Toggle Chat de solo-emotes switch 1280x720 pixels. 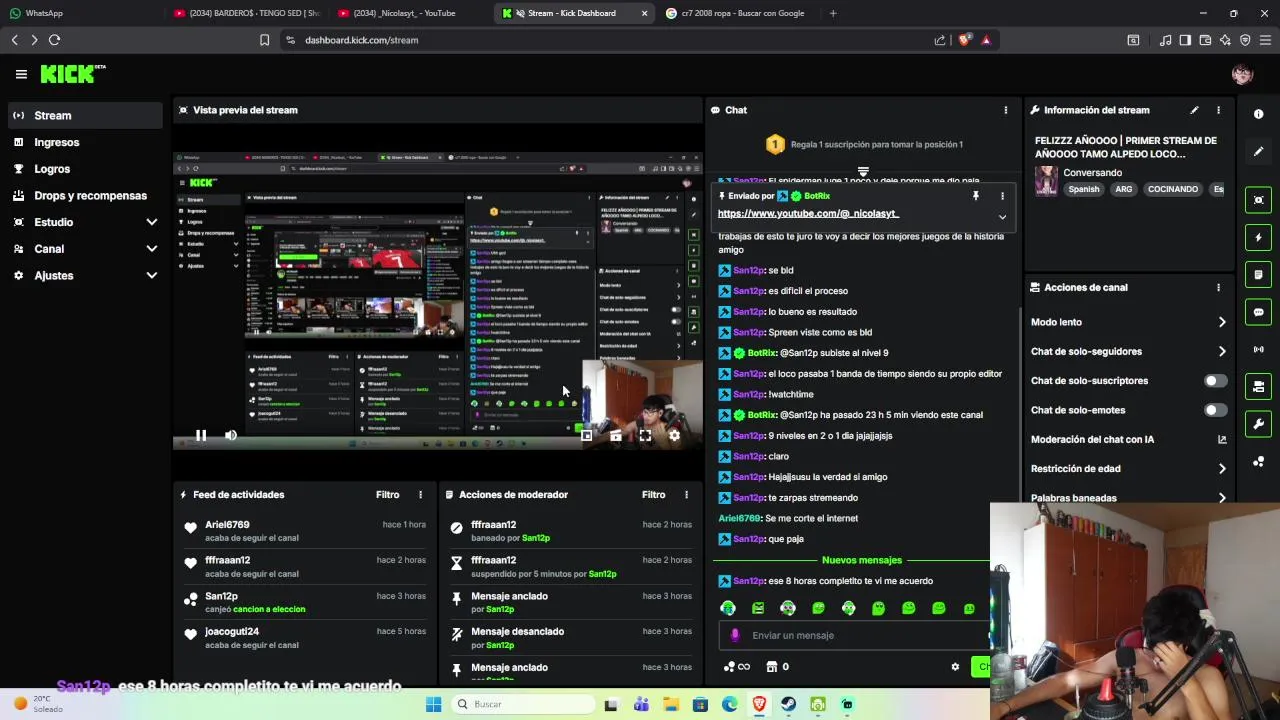point(1215,410)
